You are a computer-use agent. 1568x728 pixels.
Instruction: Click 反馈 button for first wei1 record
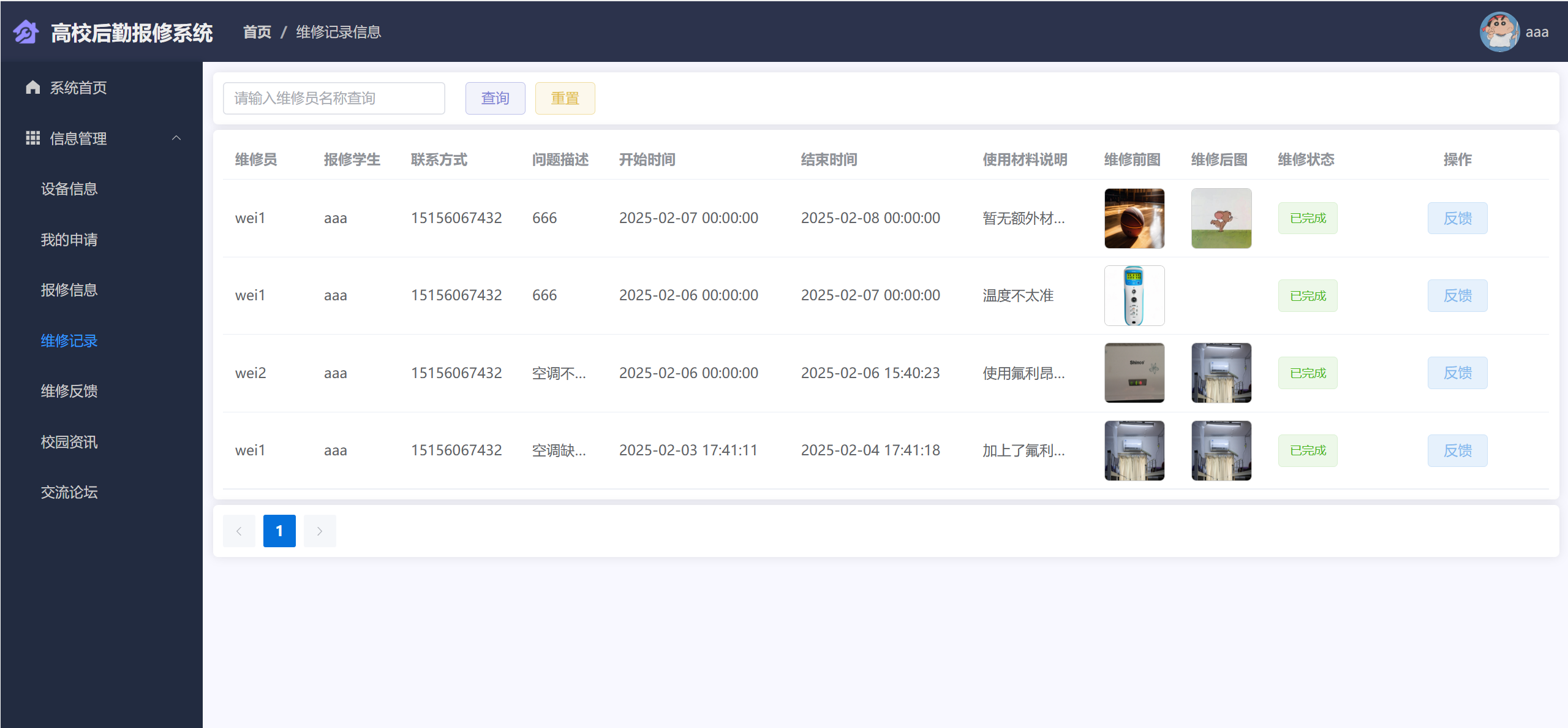[x=1457, y=218]
